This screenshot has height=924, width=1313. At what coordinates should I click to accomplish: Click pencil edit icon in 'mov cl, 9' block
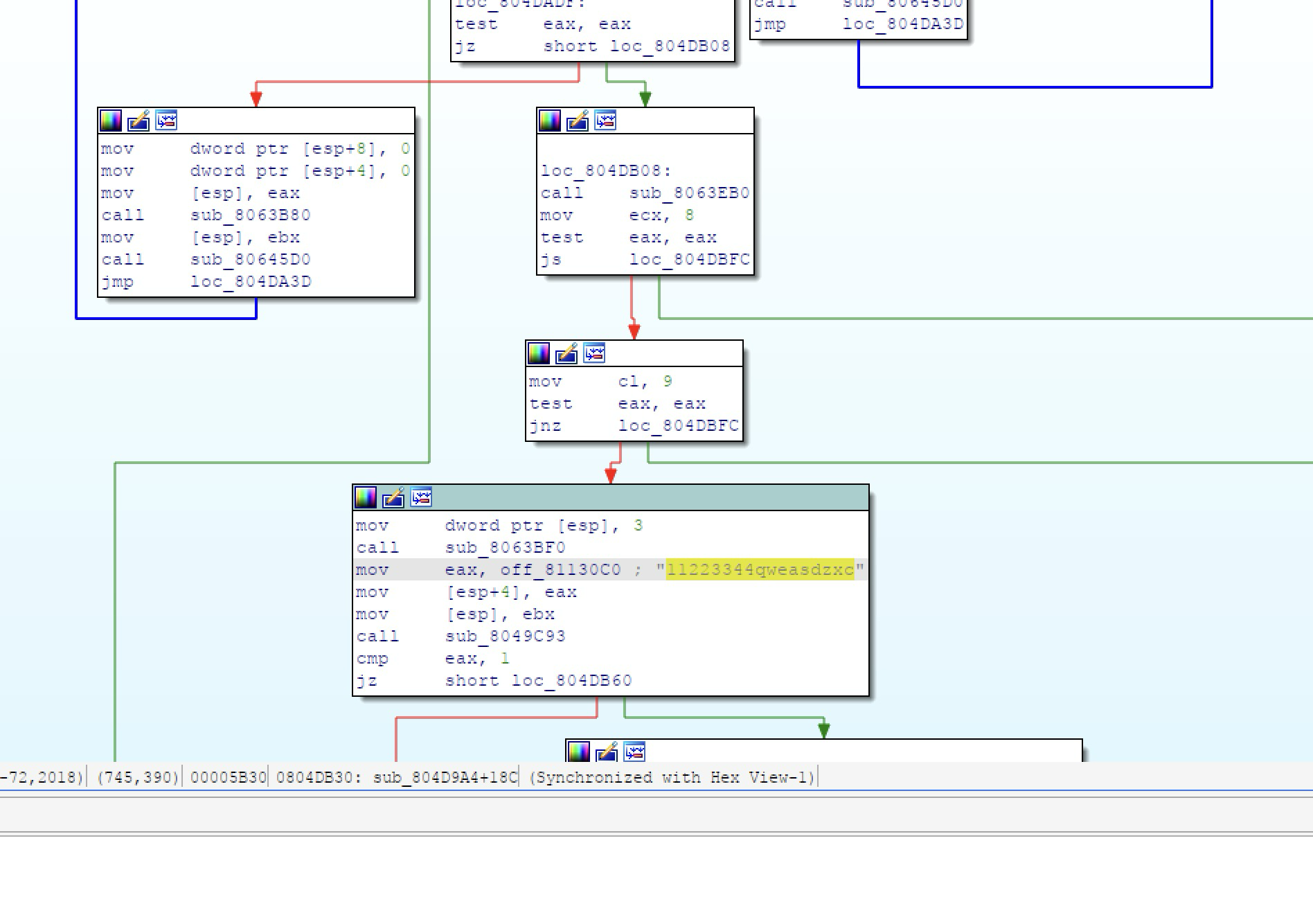(x=566, y=354)
